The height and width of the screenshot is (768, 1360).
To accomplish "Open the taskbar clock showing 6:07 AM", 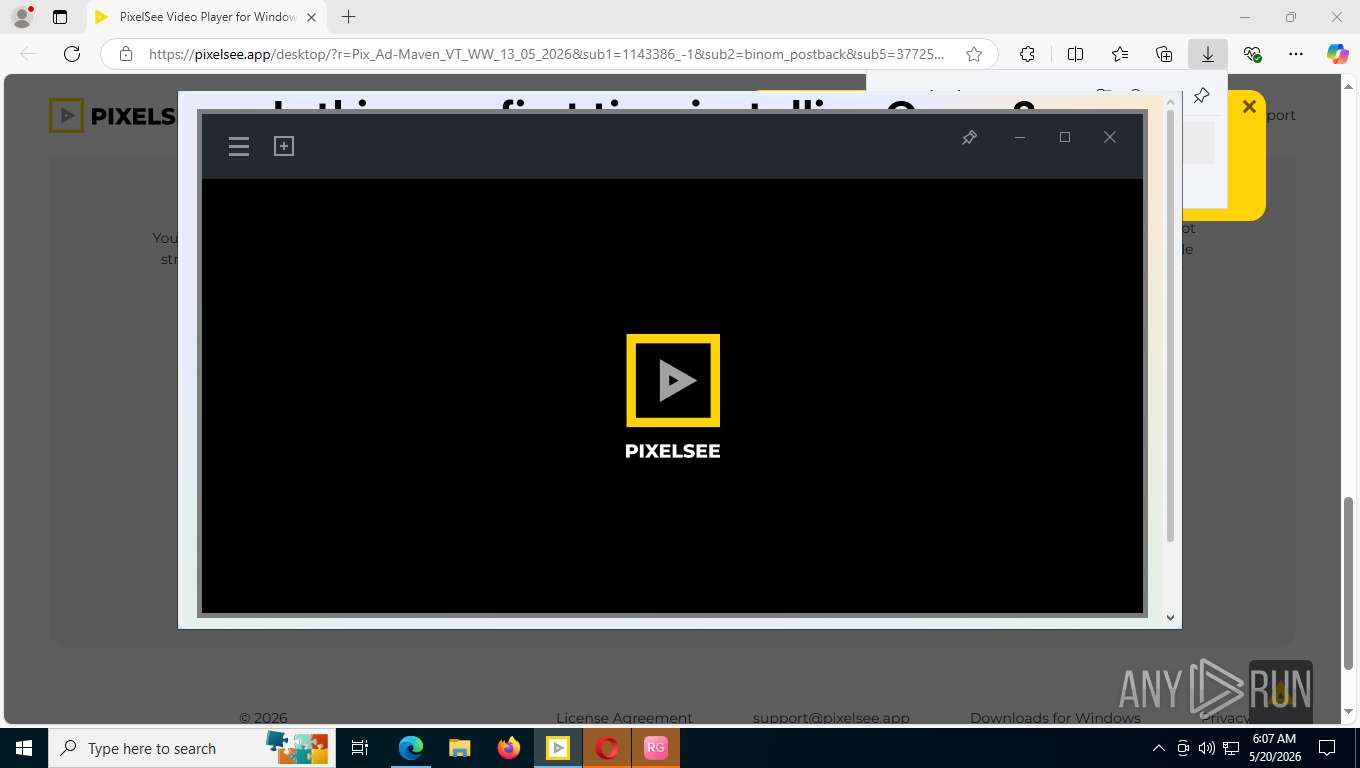I will (x=1273, y=748).
